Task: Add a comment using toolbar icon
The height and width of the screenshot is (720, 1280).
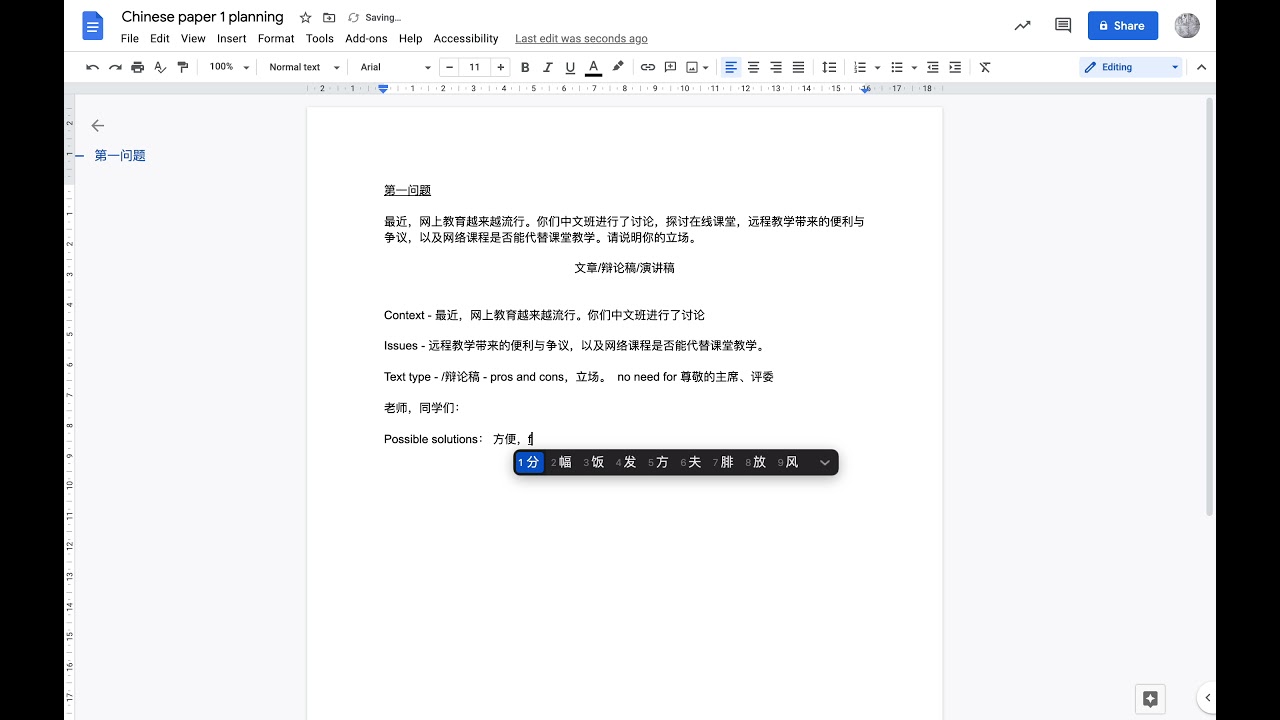Action: point(670,67)
